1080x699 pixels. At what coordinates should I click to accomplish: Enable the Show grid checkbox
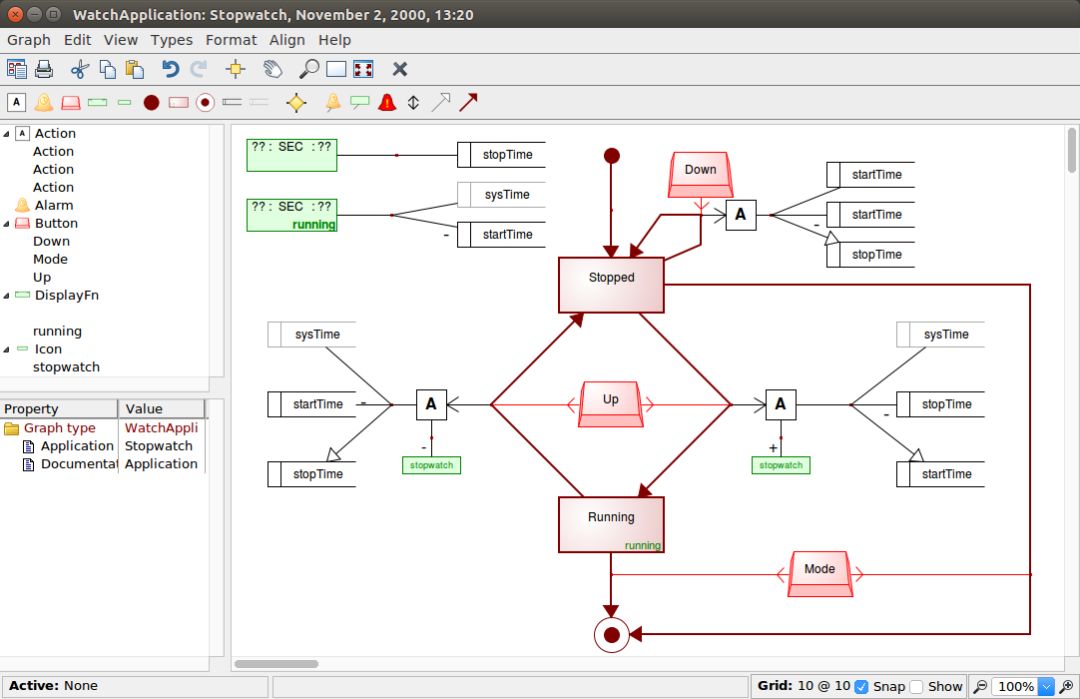[x=916, y=687]
